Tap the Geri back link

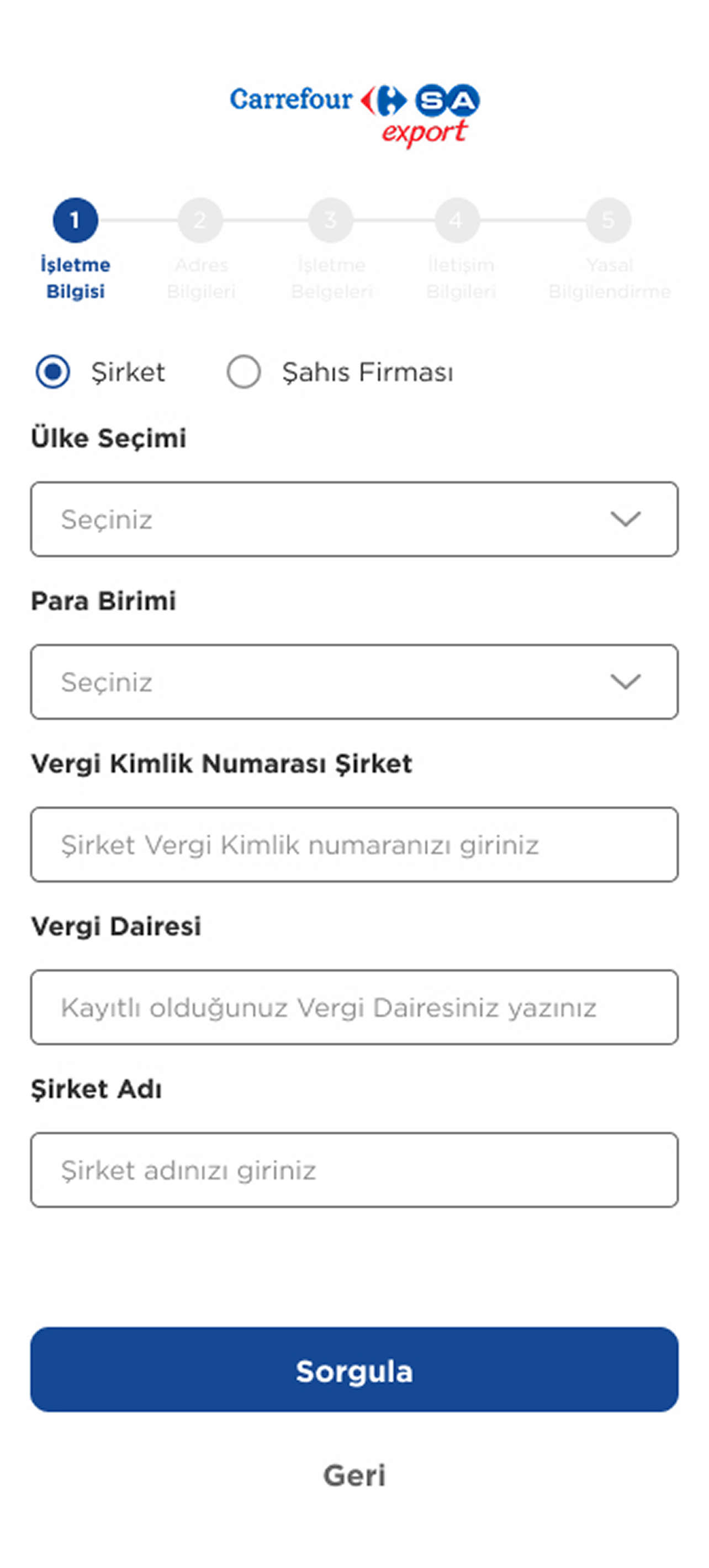(x=354, y=1476)
